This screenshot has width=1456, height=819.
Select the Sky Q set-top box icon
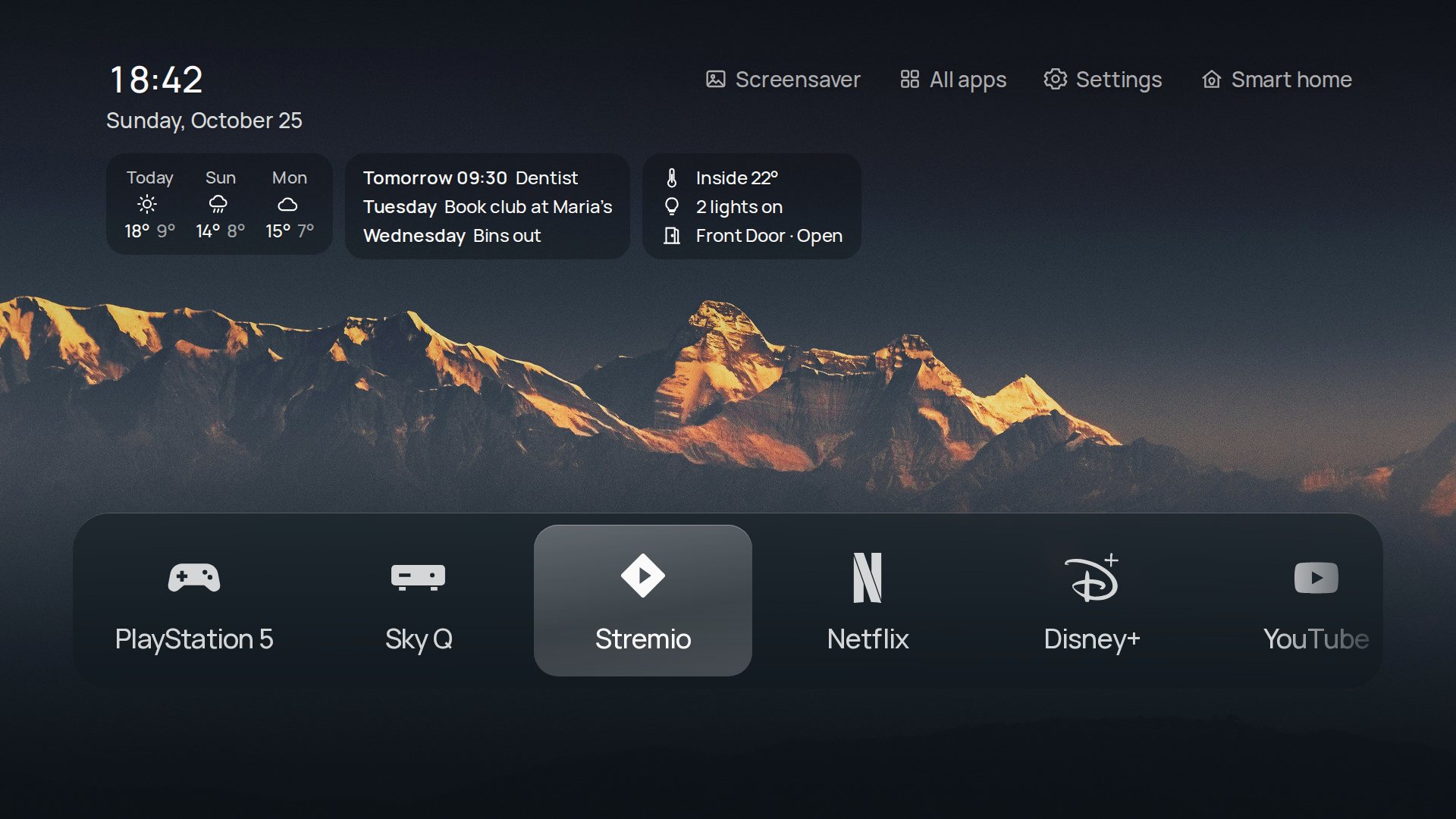coord(418,577)
